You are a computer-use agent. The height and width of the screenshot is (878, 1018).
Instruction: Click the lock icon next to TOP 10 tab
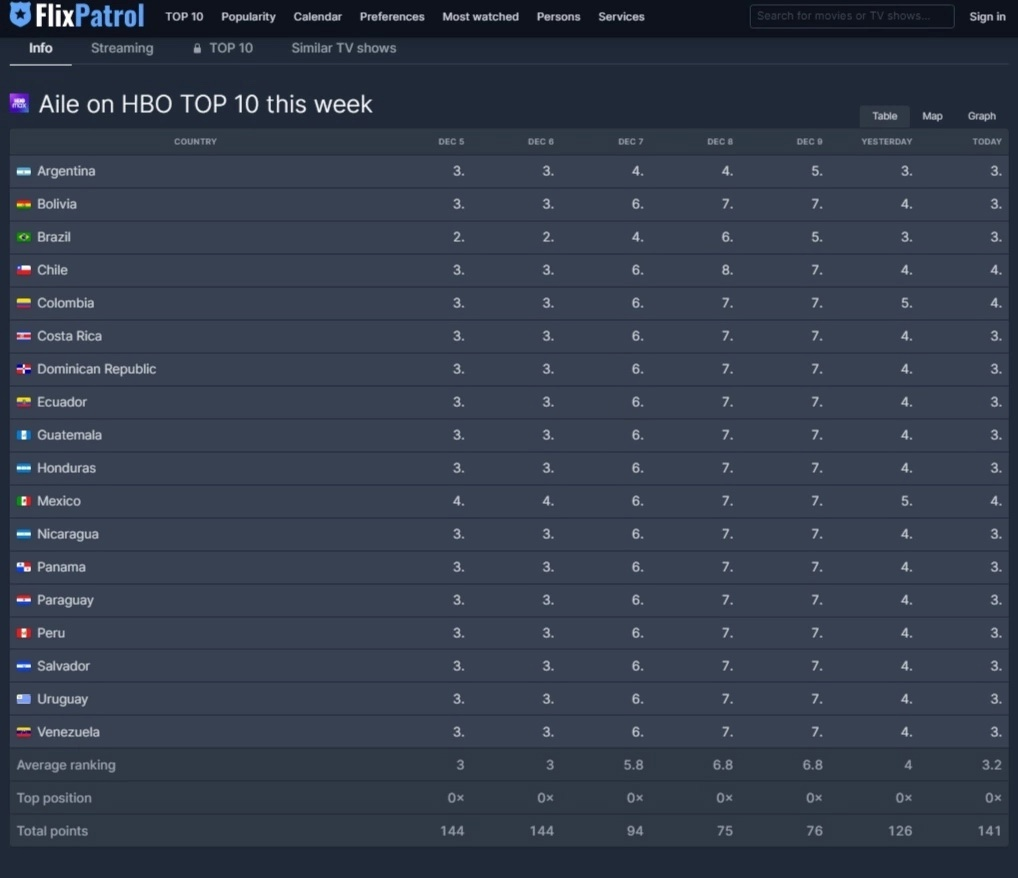(x=197, y=48)
